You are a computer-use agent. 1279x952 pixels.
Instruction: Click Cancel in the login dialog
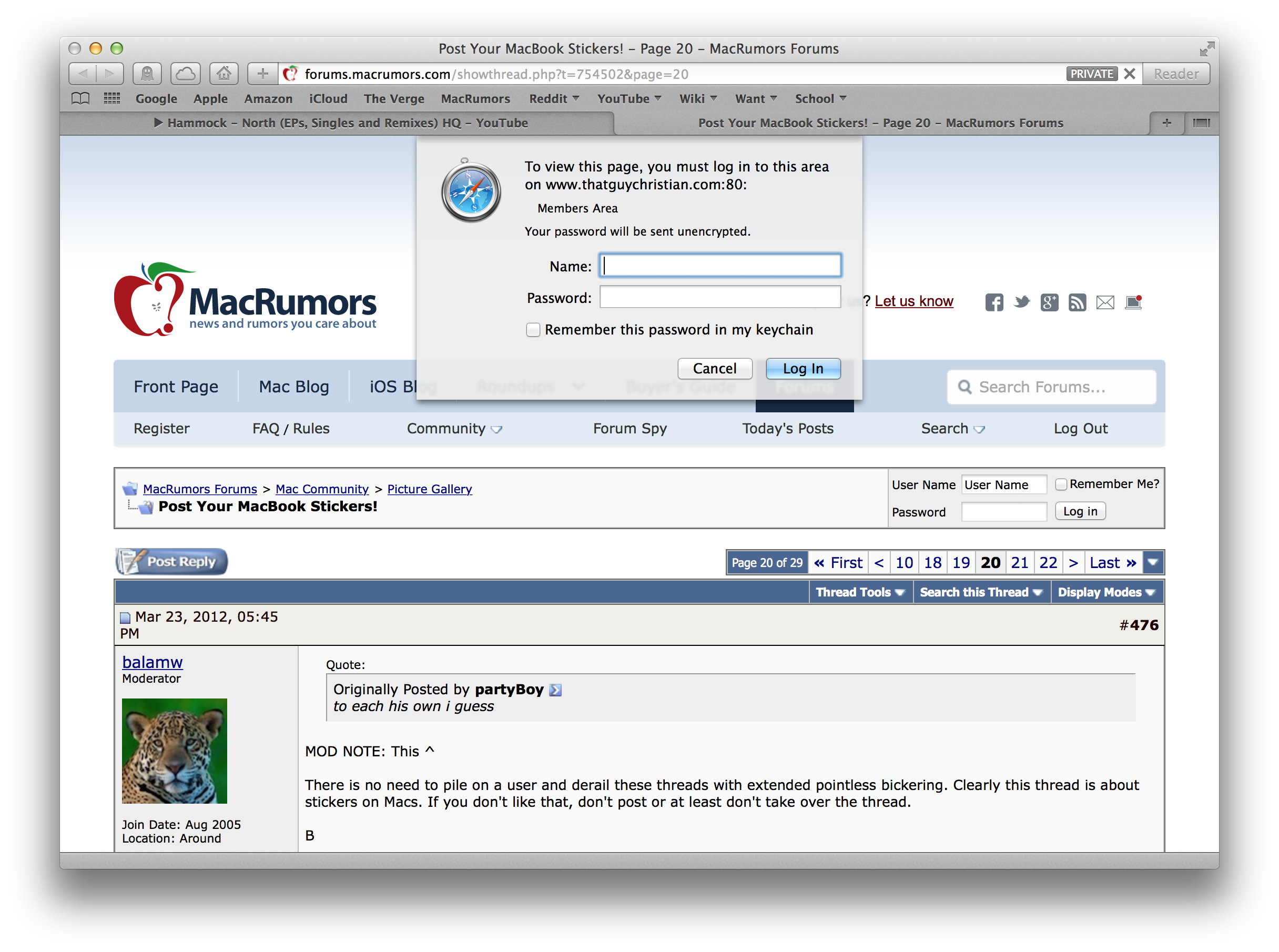tap(714, 368)
